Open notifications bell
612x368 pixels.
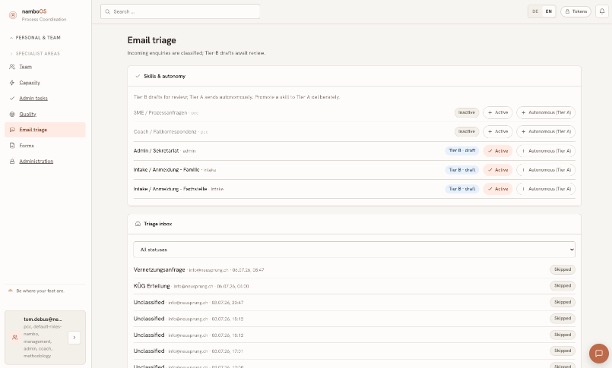[x=602, y=11]
